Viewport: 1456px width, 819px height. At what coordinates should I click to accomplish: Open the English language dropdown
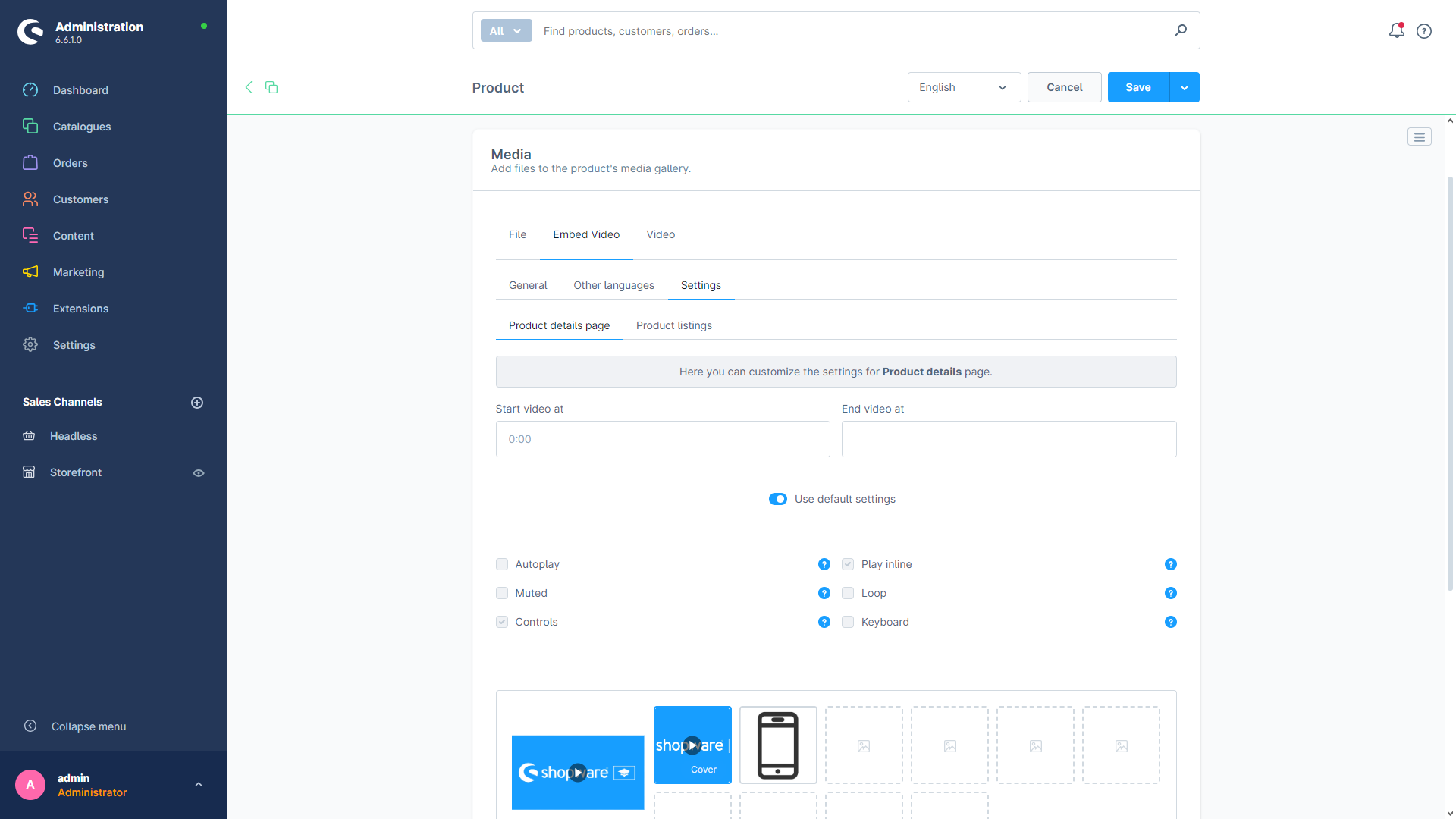pyautogui.click(x=964, y=87)
